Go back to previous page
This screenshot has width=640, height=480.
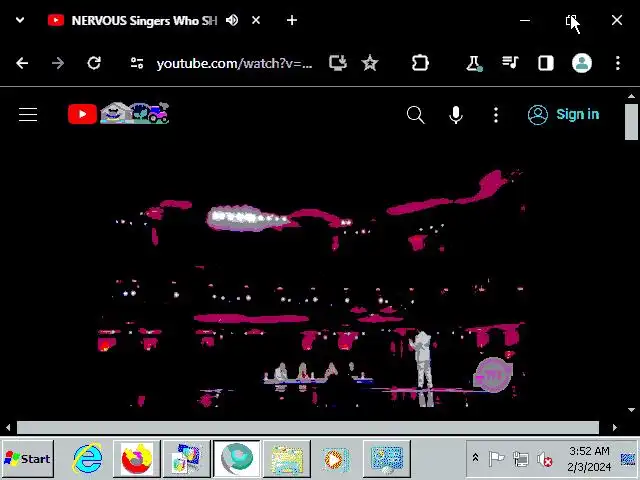22,63
